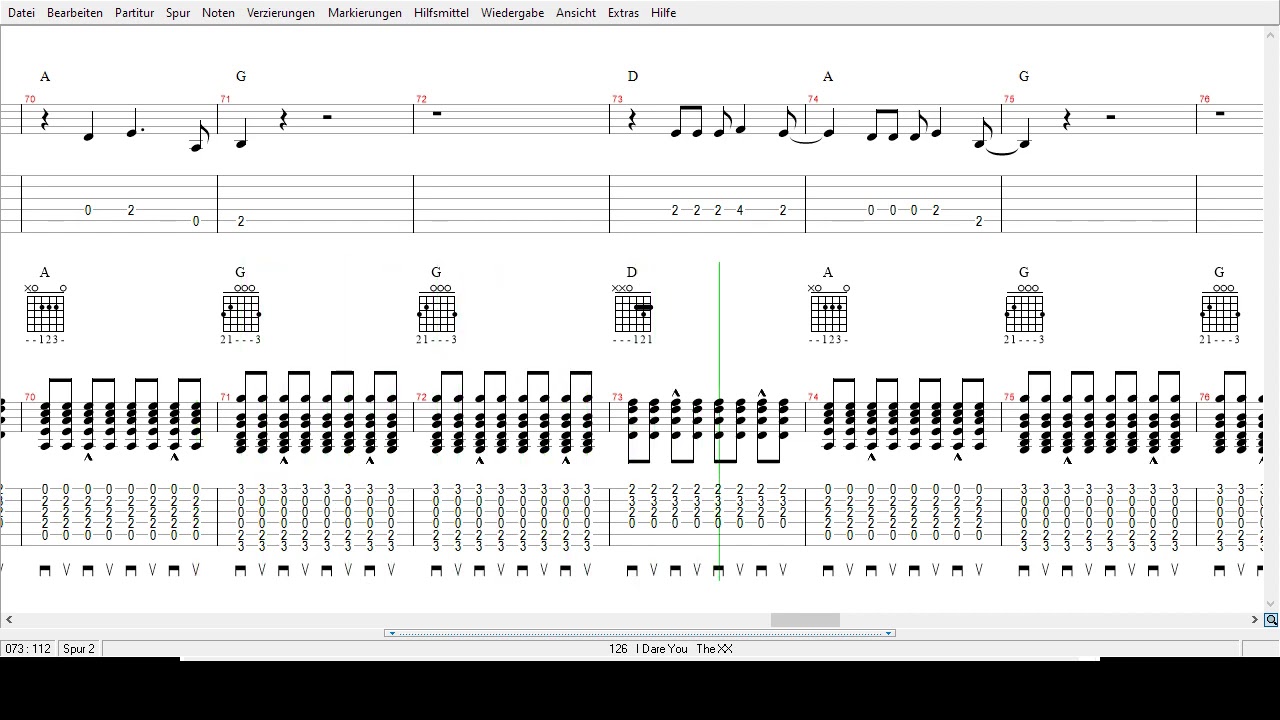Open the Wiedergabe menu

(x=512, y=13)
